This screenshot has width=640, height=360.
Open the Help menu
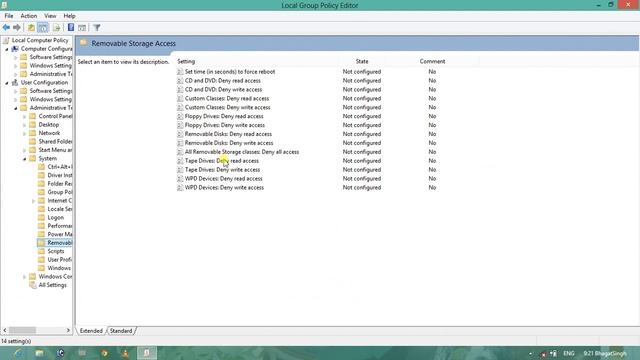tap(69, 16)
